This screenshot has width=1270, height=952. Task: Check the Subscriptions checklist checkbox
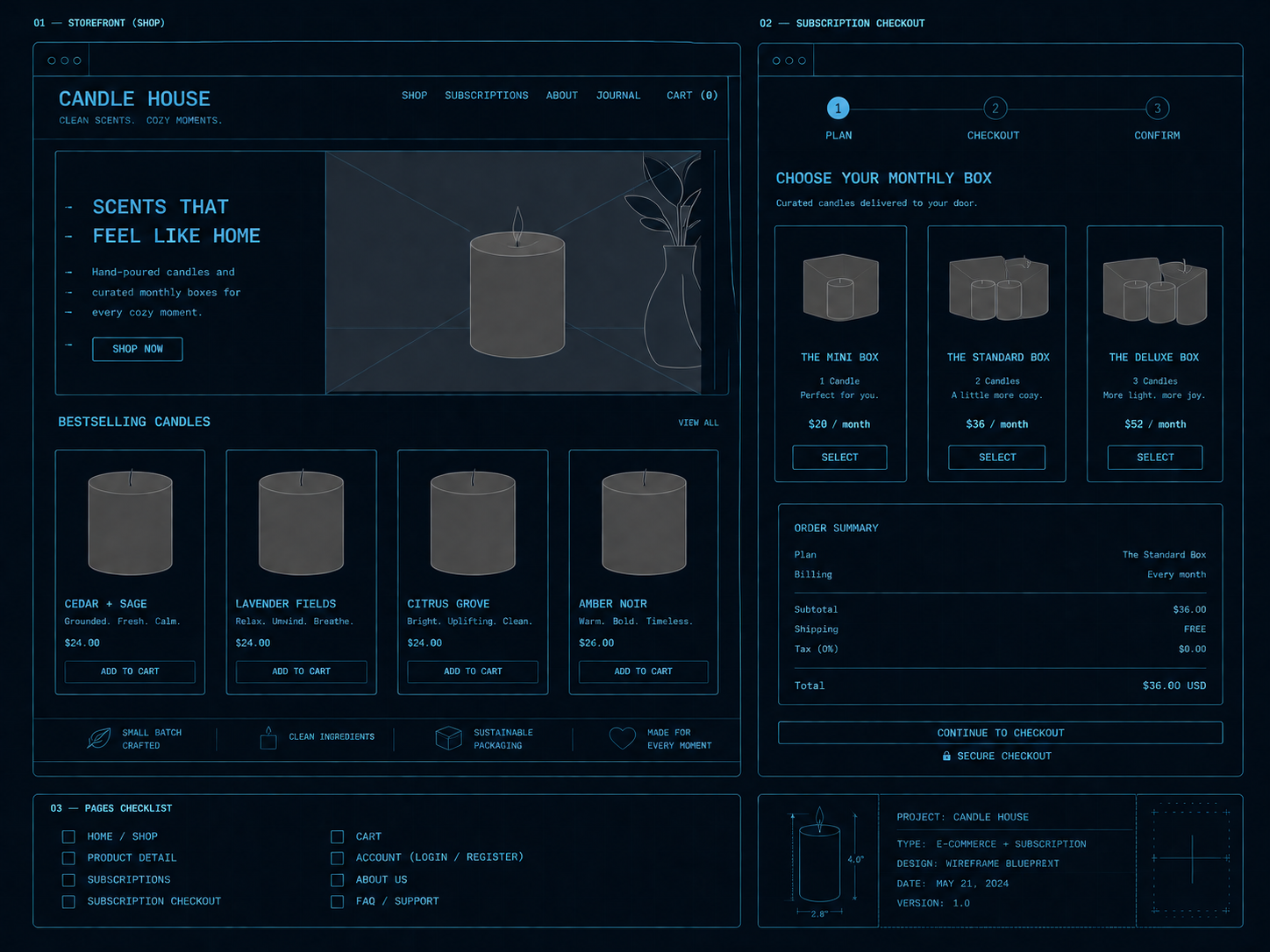pos(68,879)
